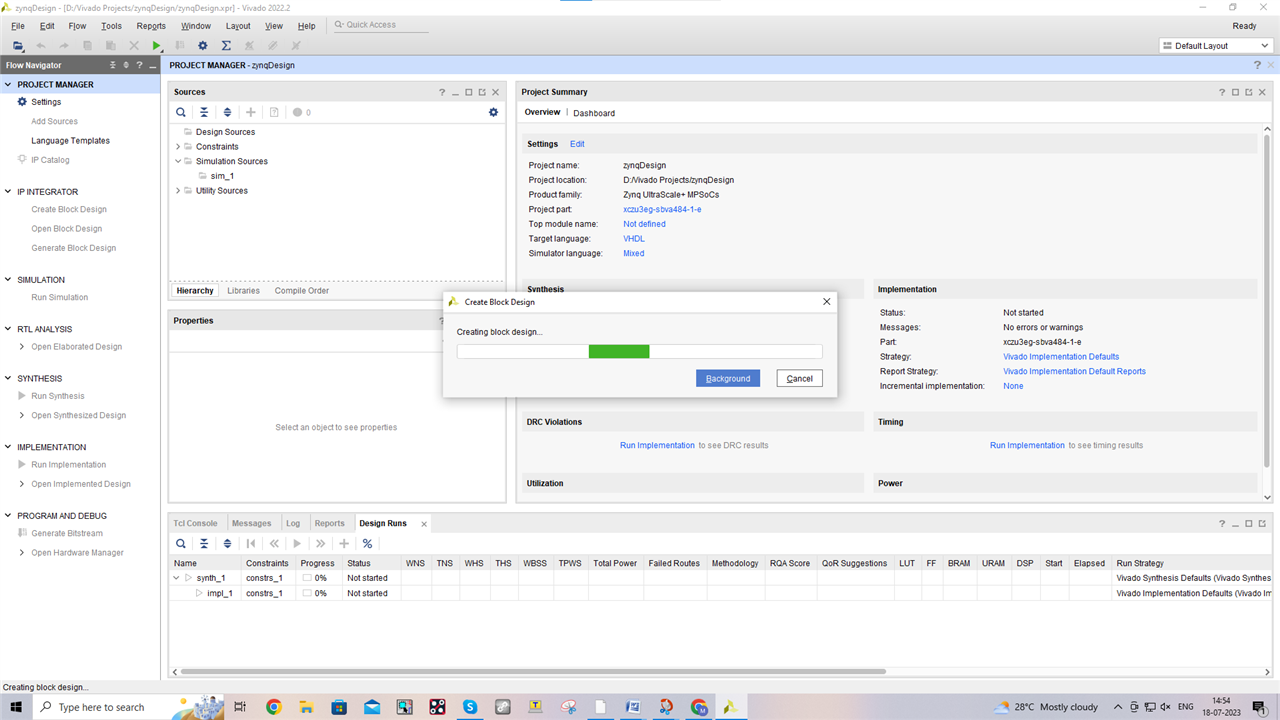
Task: Collapse SIMULATION section in navigator
Action: tap(8, 280)
